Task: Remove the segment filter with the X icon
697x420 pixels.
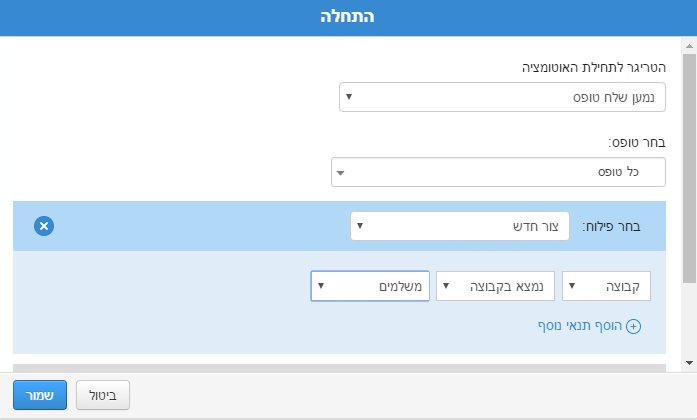Action: pyautogui.click(x=43, y=226)
